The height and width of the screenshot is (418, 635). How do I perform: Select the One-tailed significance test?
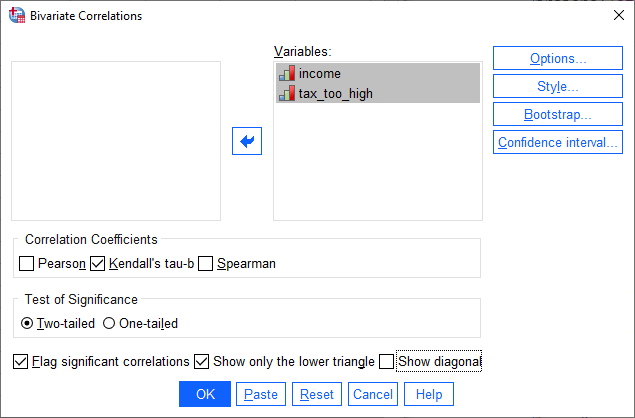point(109,323)
